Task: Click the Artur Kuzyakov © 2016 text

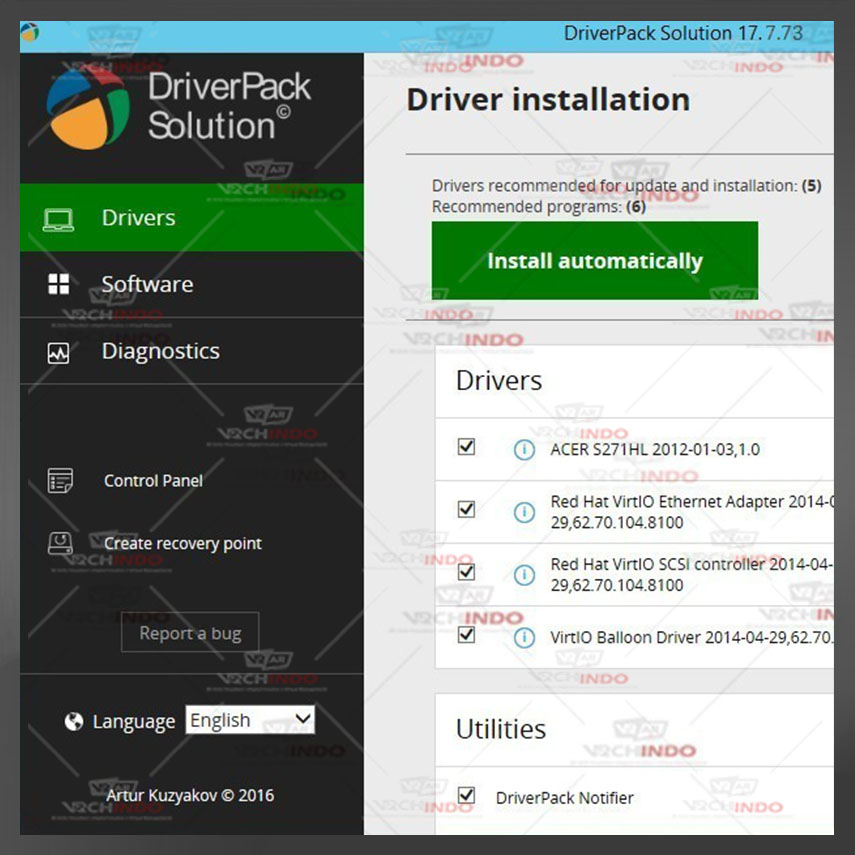Action: point(190,796)
